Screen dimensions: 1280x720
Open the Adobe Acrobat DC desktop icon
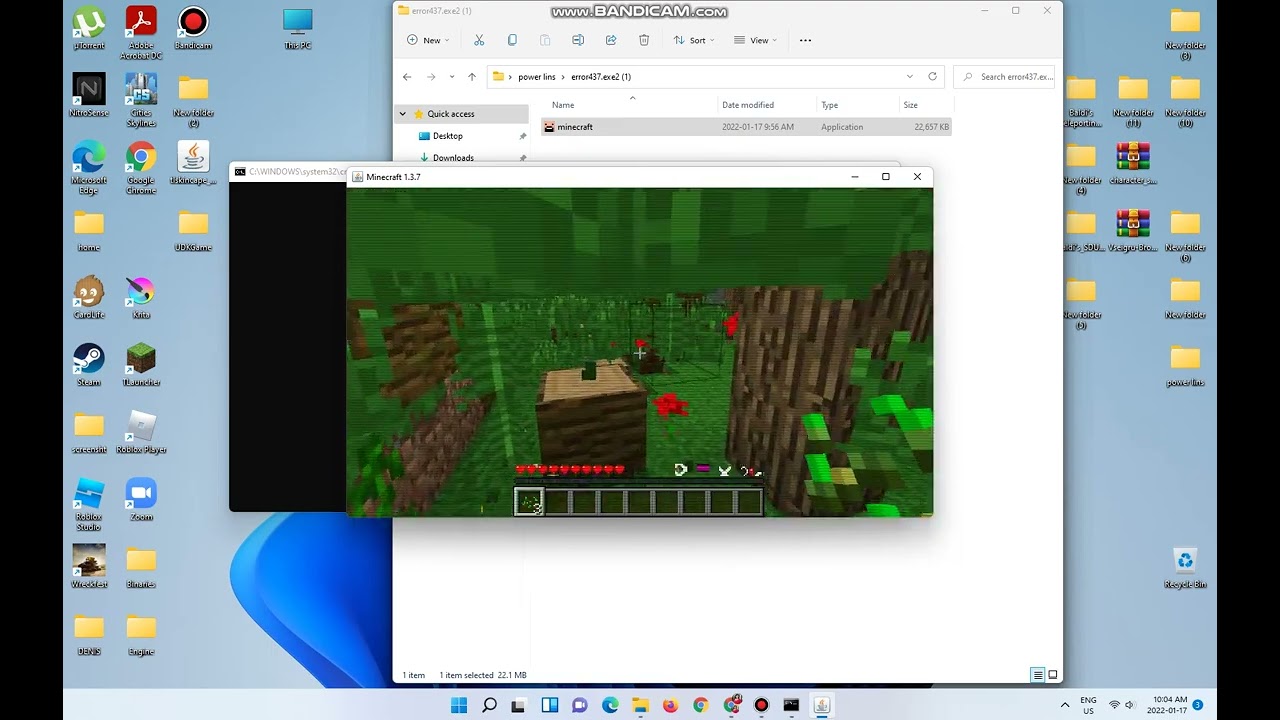141,32
